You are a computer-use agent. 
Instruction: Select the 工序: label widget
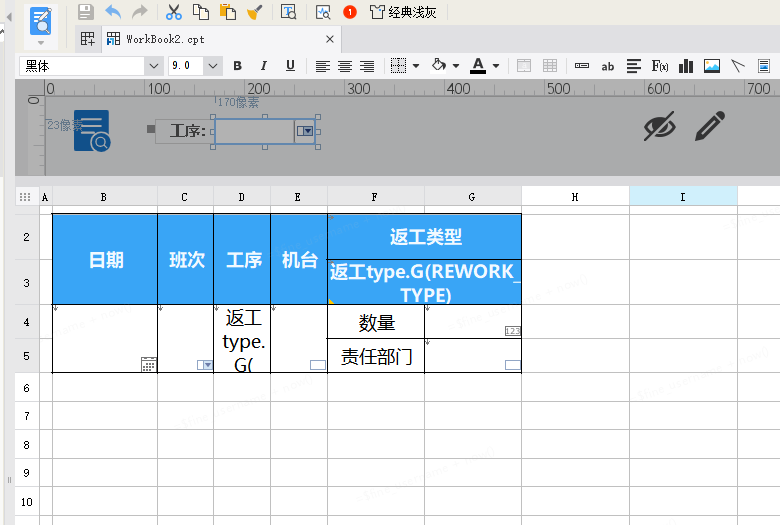pyautogui.click(x=185, y=131)
